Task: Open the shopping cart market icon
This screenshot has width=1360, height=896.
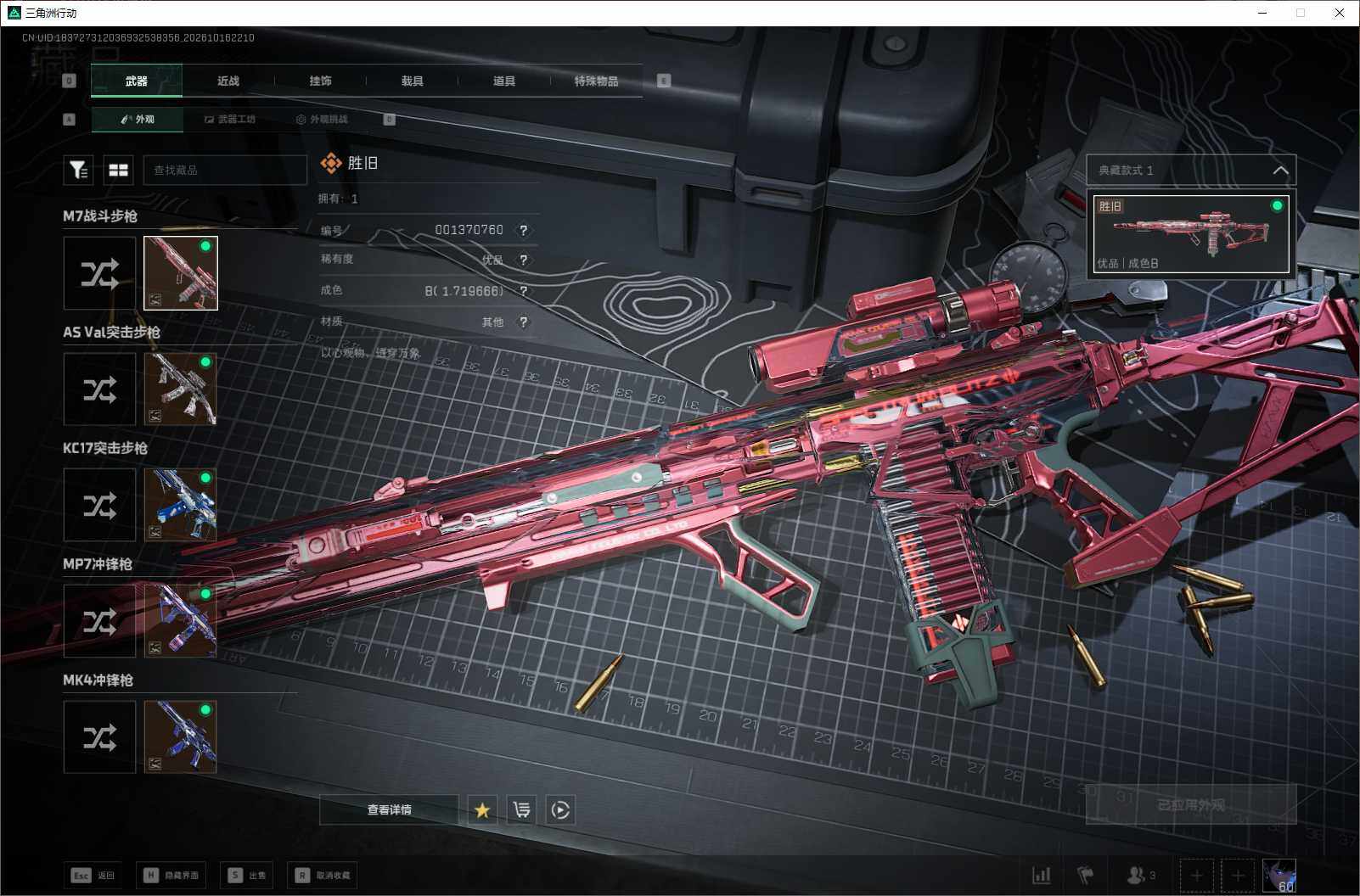Action: tap(521, 810)
